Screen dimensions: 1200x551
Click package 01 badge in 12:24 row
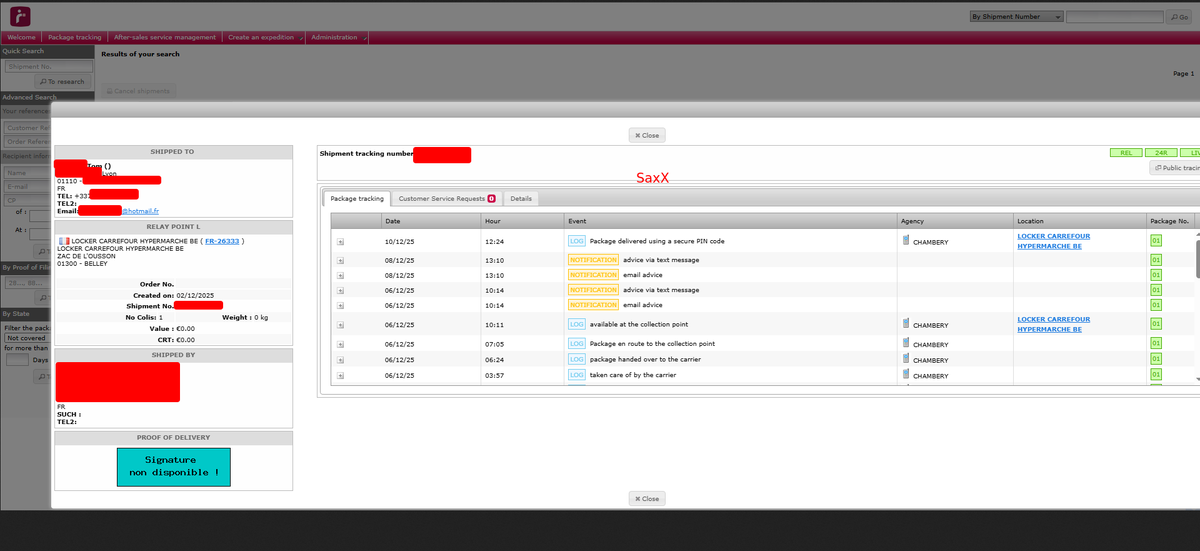(1156, 241)
